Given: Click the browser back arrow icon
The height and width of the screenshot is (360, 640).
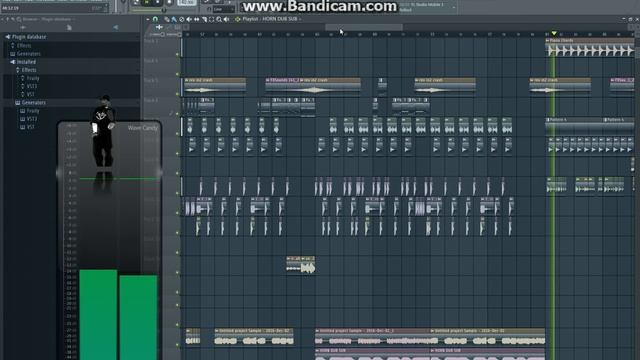Looking at the screenshot, I should [2, 19].
